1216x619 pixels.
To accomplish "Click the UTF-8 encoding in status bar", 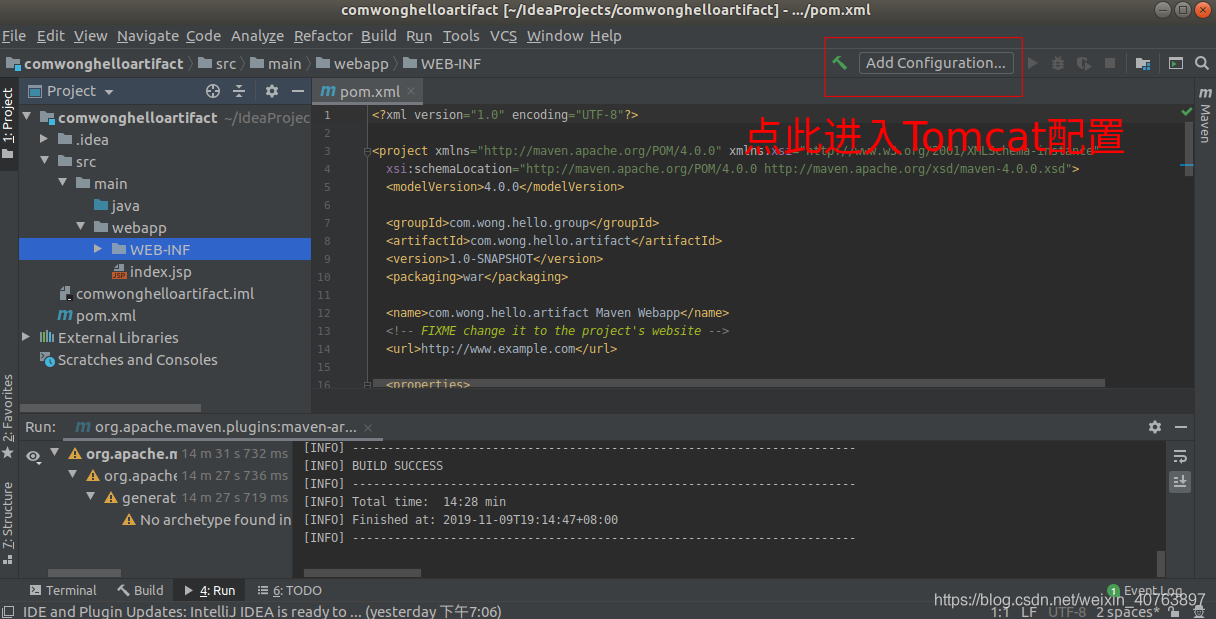I will 1067,611.
